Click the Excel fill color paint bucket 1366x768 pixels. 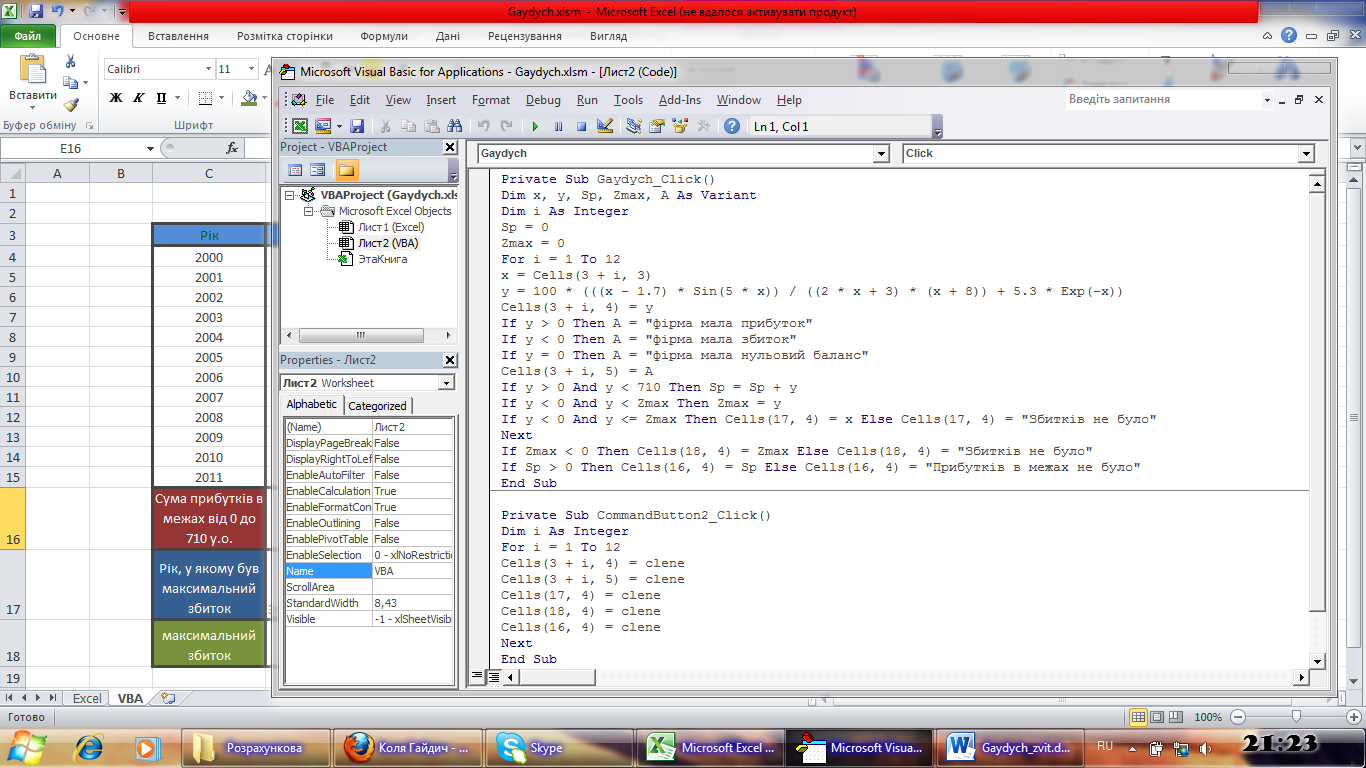point(250,98)
